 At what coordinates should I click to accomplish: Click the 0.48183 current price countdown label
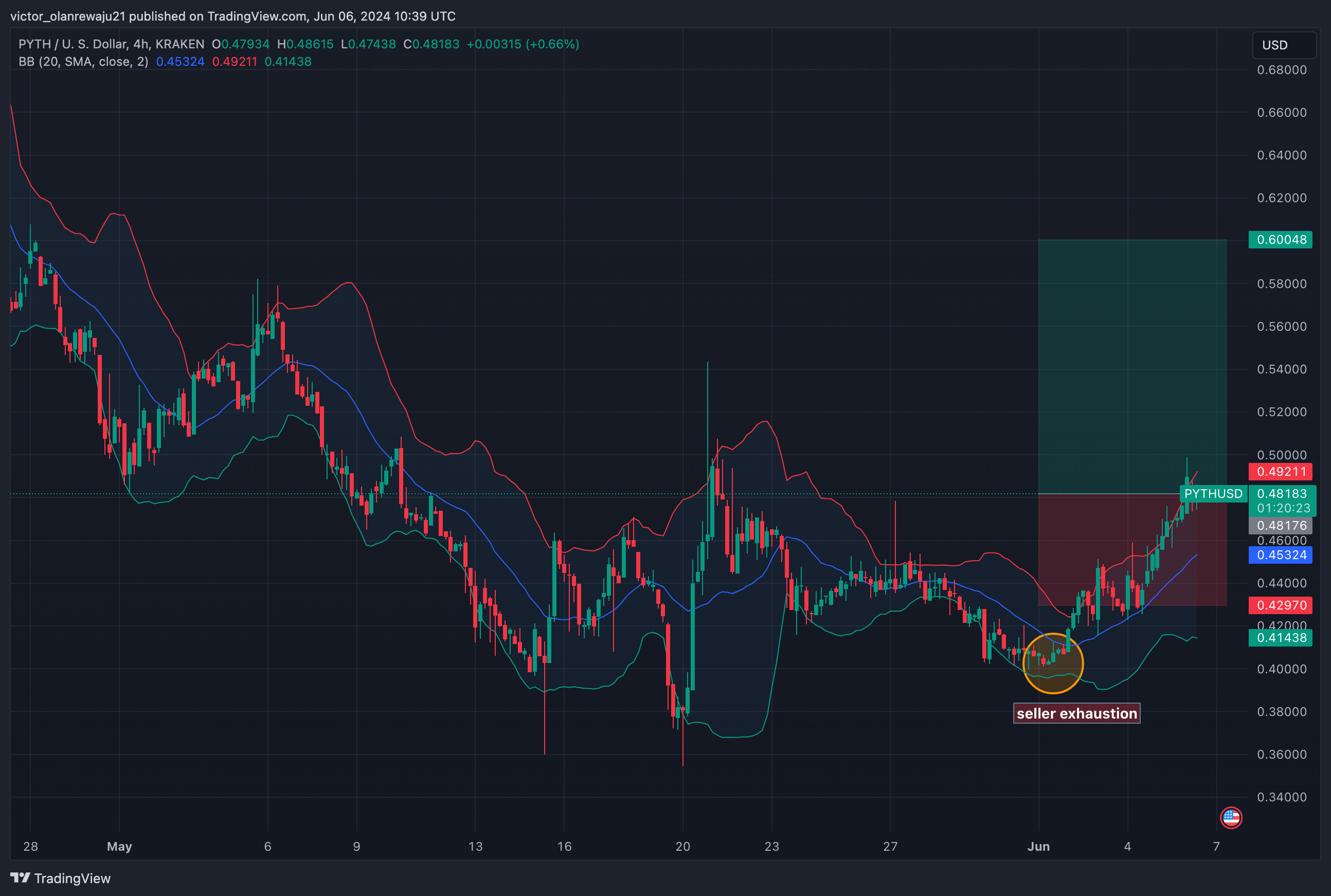(1282, 500)
